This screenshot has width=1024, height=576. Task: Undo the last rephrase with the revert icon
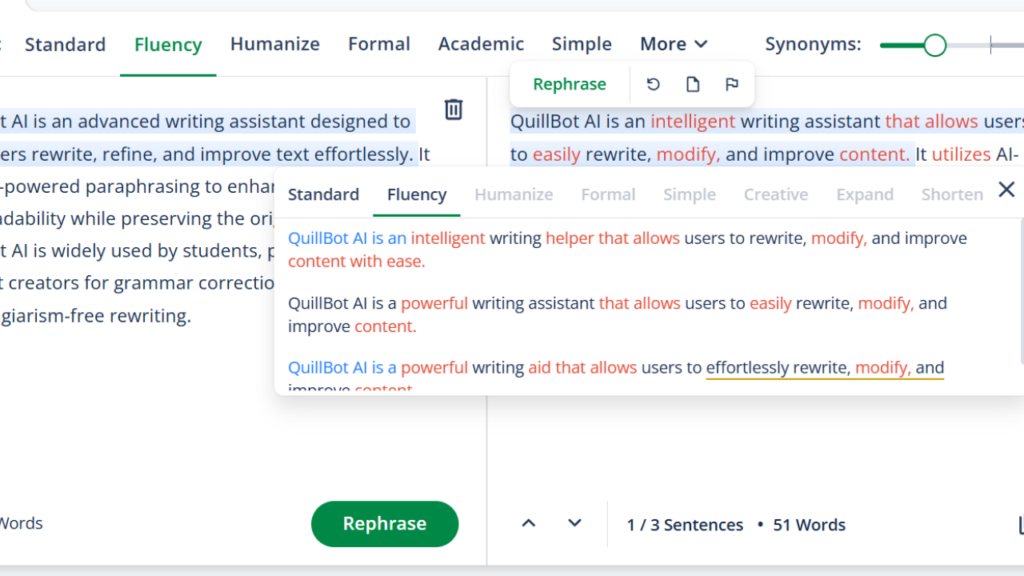tap(653, 84)
